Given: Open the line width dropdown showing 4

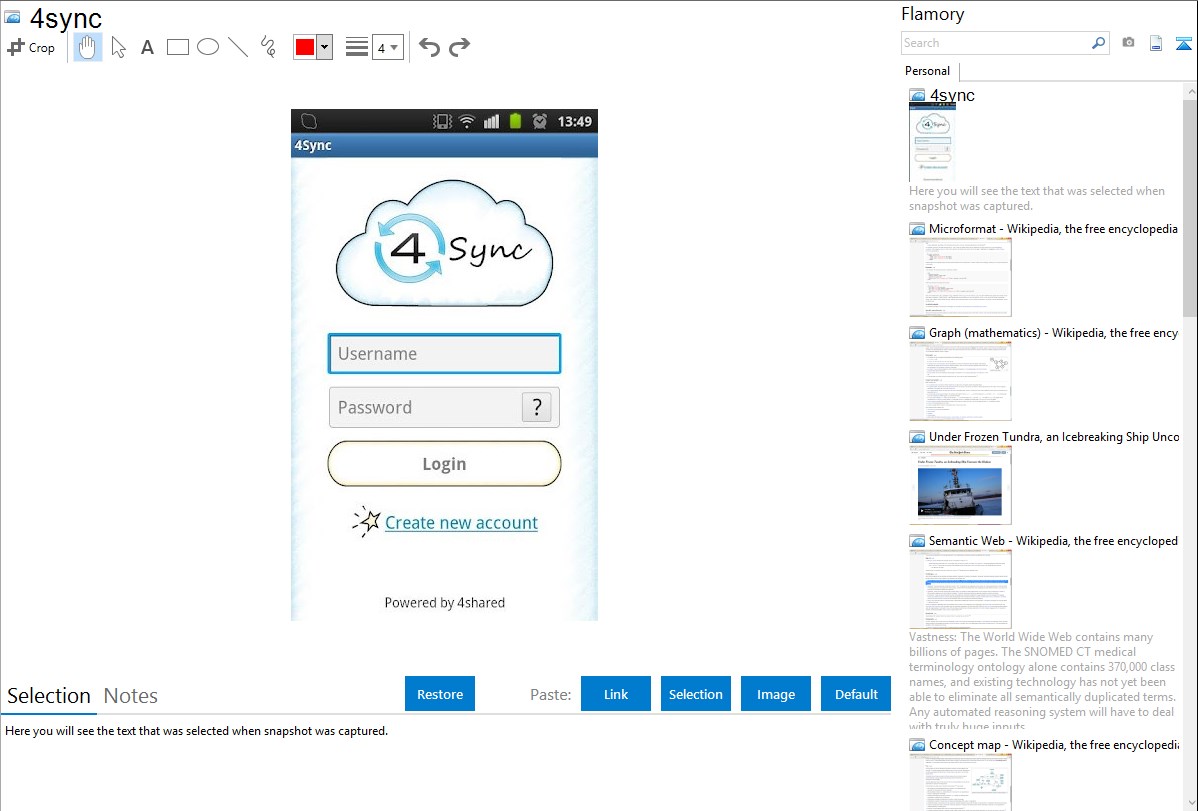Looking at the screenshot, I should [x=387, y=47].
